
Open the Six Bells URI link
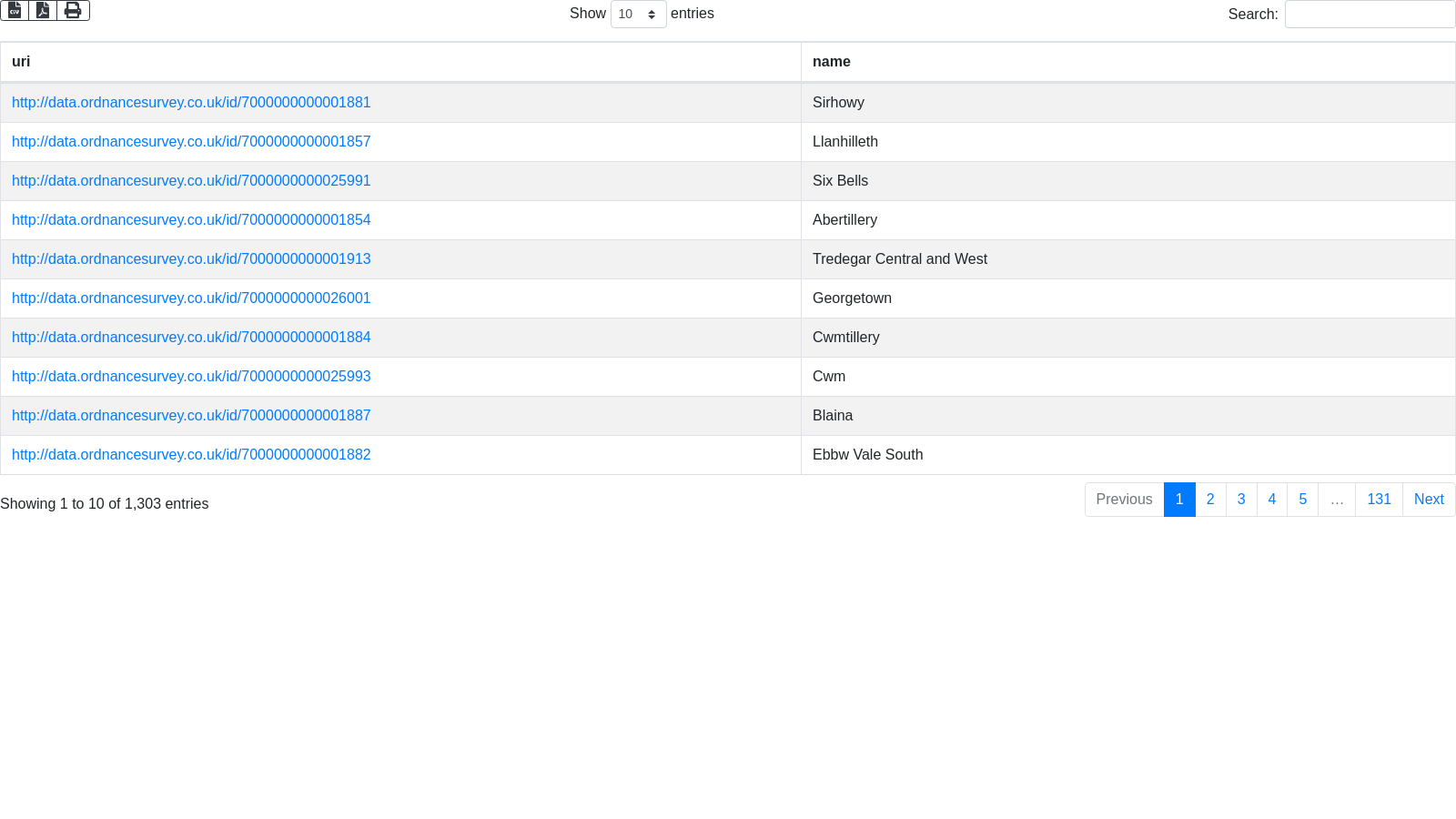pyautogui.click(x=191, y=181)
